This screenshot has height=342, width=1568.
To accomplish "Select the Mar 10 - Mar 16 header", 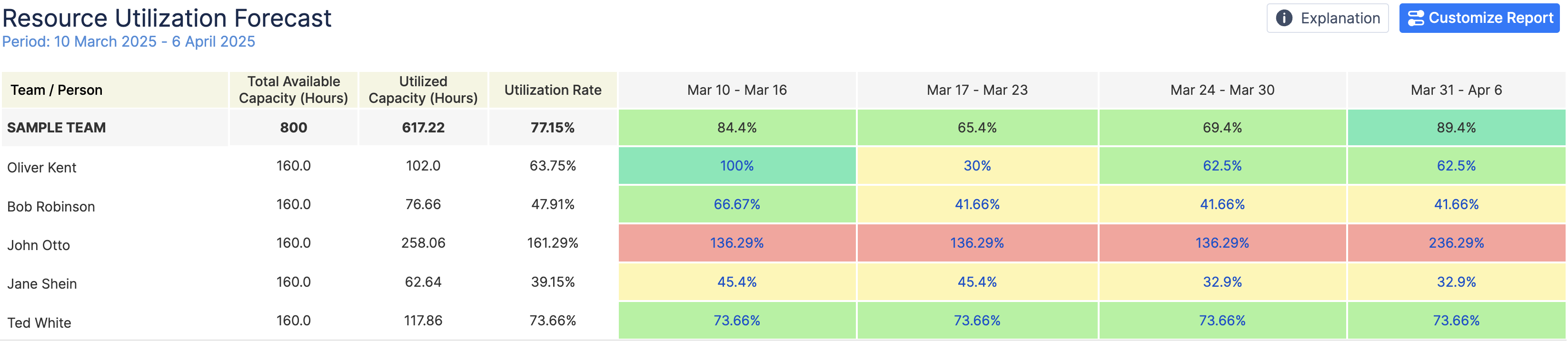I will (736, 90).
